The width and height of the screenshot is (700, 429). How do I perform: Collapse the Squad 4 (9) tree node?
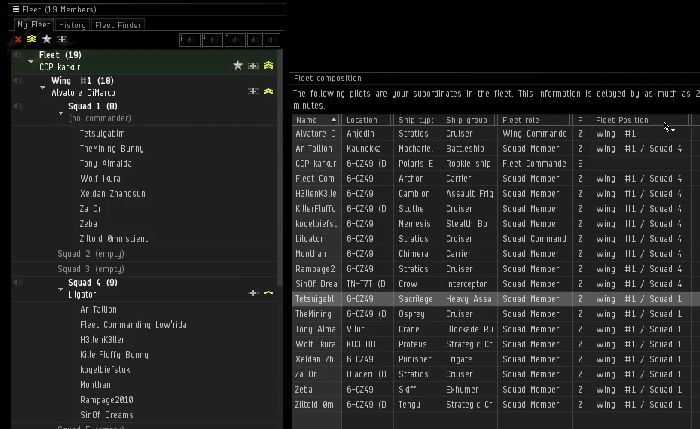tap(61, 289)
